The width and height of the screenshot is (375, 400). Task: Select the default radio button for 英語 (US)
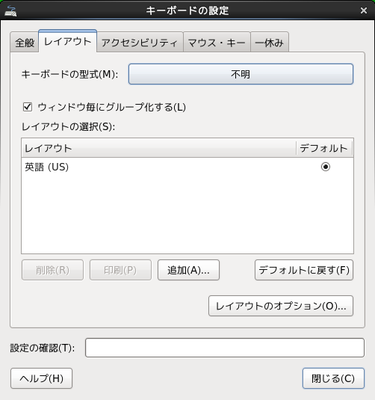pos(325,167)
